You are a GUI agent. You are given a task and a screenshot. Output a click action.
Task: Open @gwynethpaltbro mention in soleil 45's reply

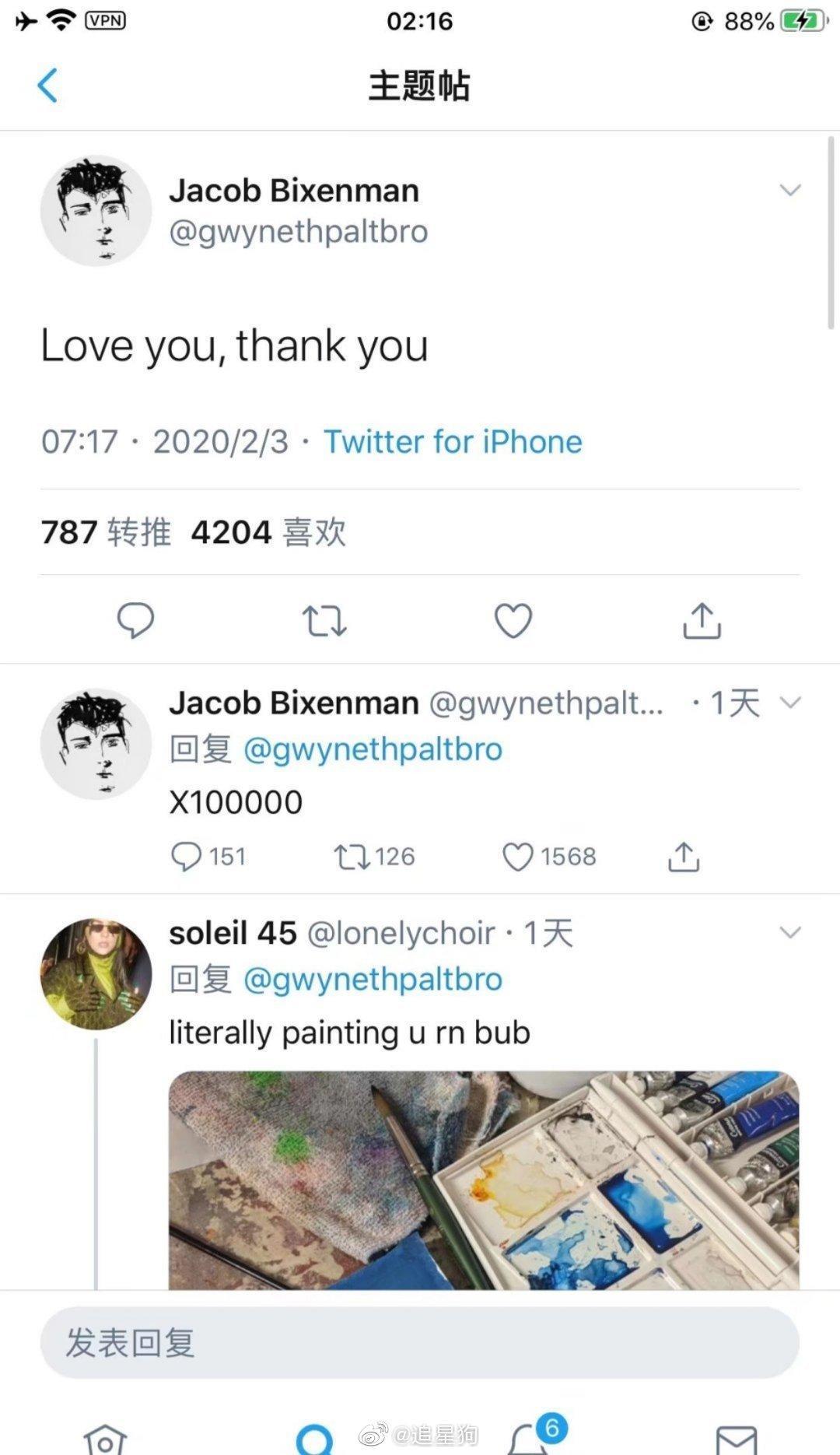[373, 980]
